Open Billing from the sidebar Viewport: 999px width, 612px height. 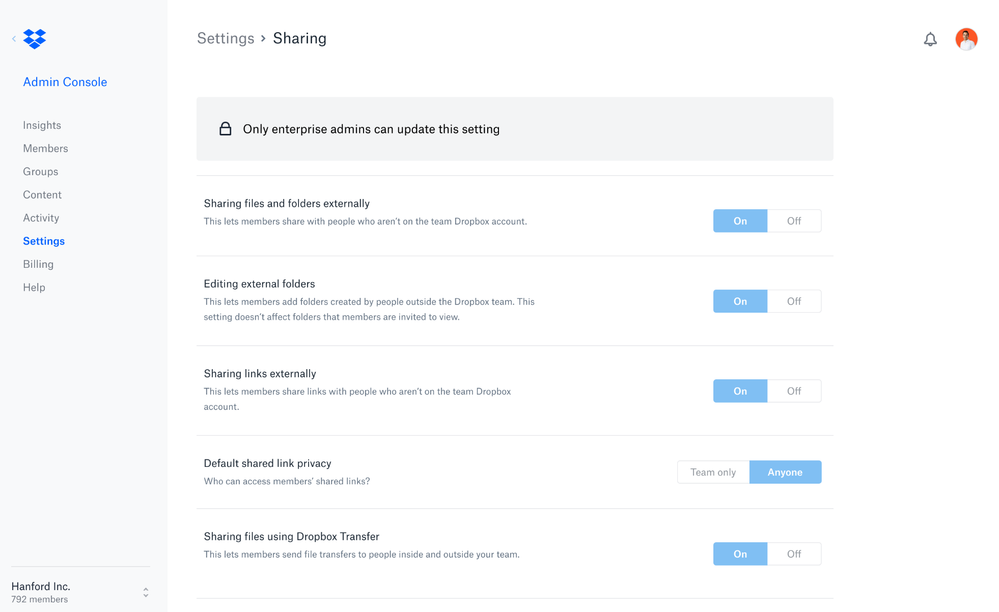tap(38, 264)
